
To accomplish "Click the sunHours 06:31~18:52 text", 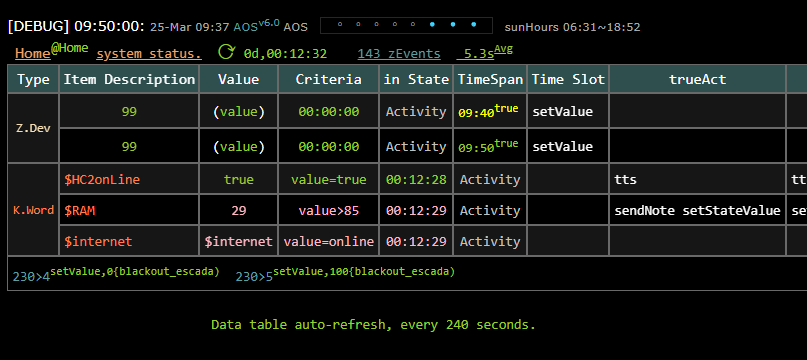I will tap(572, 27).
